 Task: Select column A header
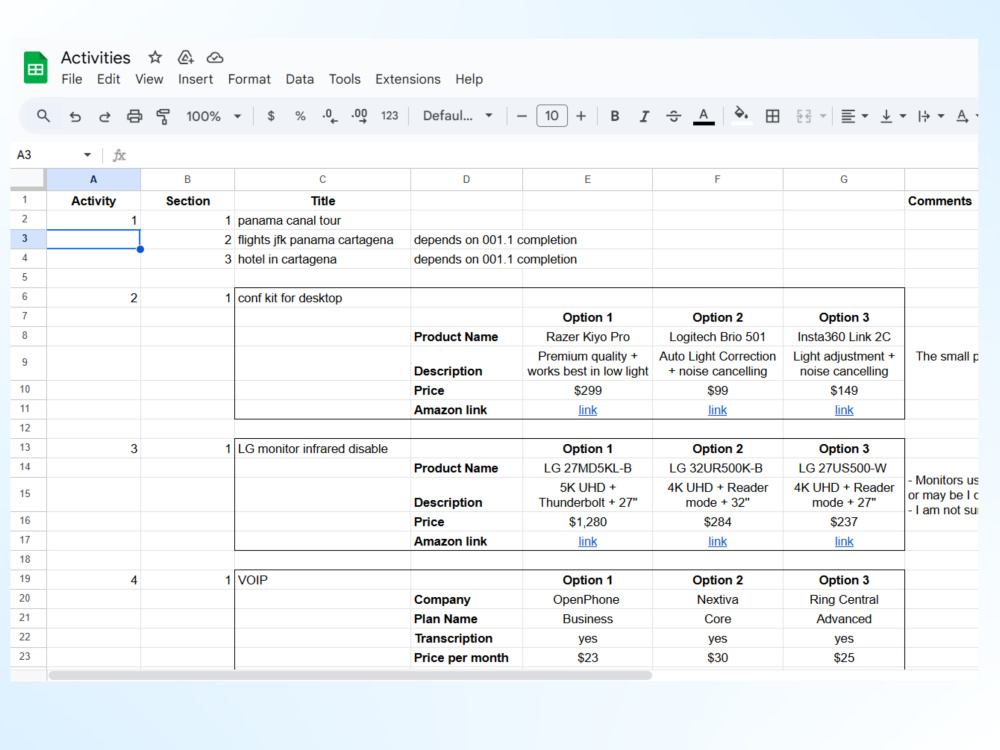point(93,180)
